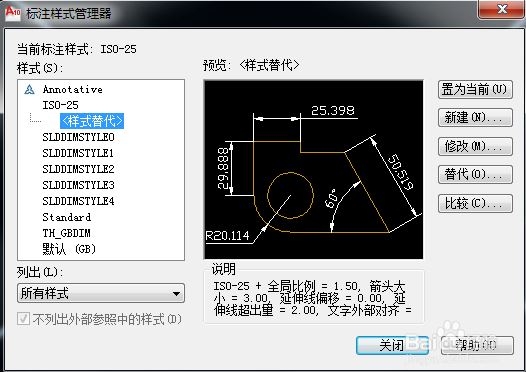This screenshot has height=372, width=526.
Task: Click the AutoCAD icon in the title bar
Action: [x=12, y=13]
